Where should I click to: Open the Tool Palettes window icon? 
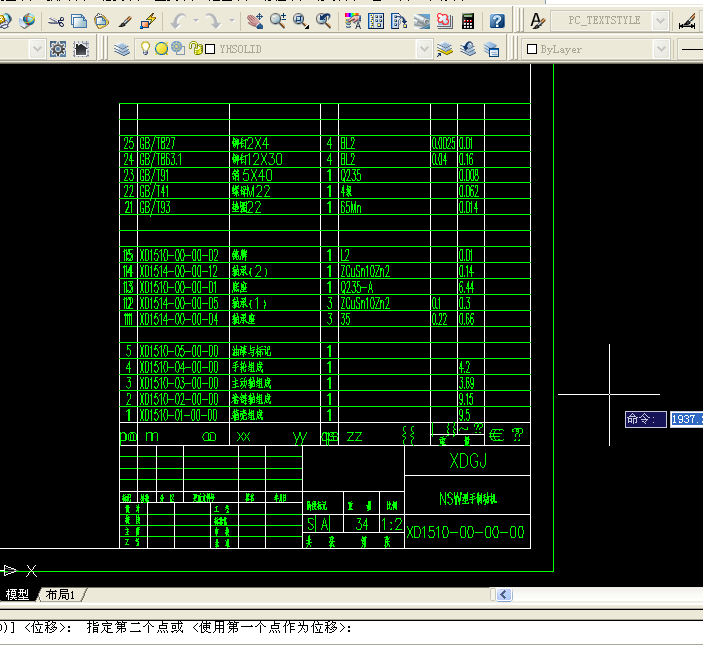pos(399,21)
